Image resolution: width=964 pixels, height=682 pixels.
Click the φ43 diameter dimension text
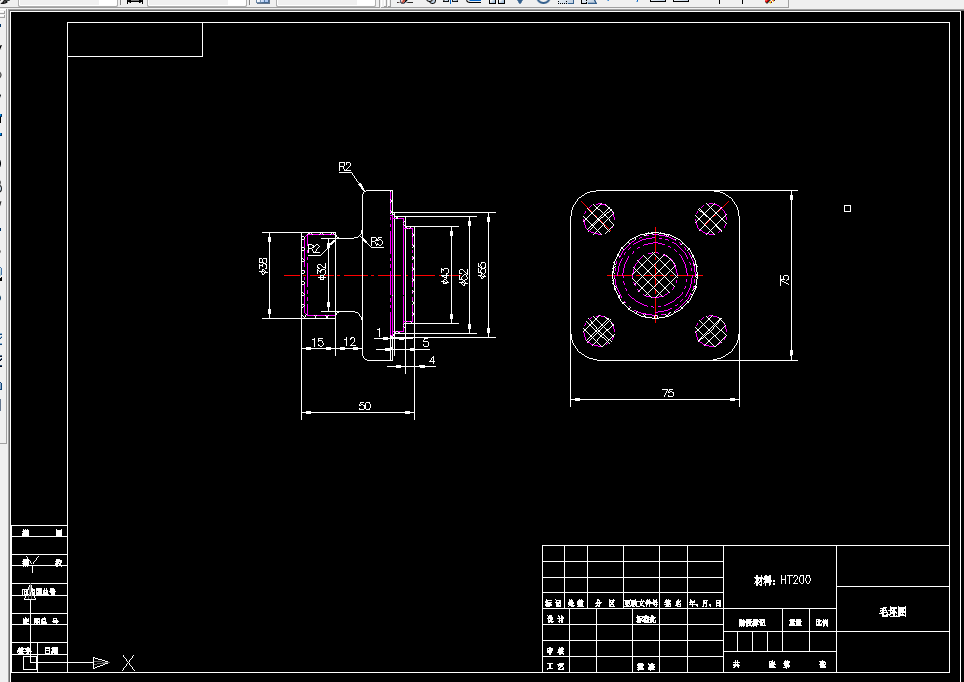(445, 276)
